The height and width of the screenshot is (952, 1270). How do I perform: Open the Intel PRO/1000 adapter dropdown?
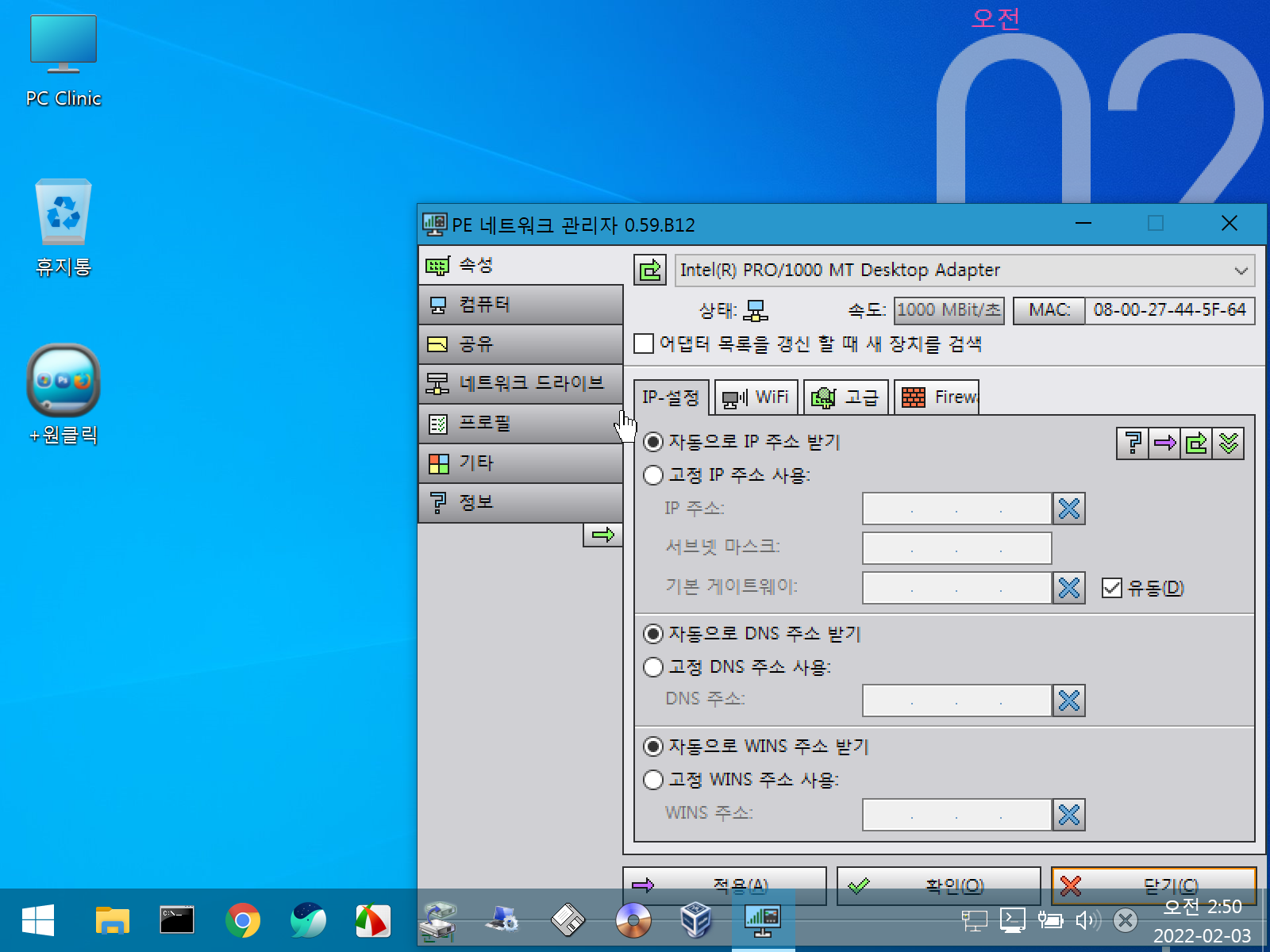(x=964, y=271)
